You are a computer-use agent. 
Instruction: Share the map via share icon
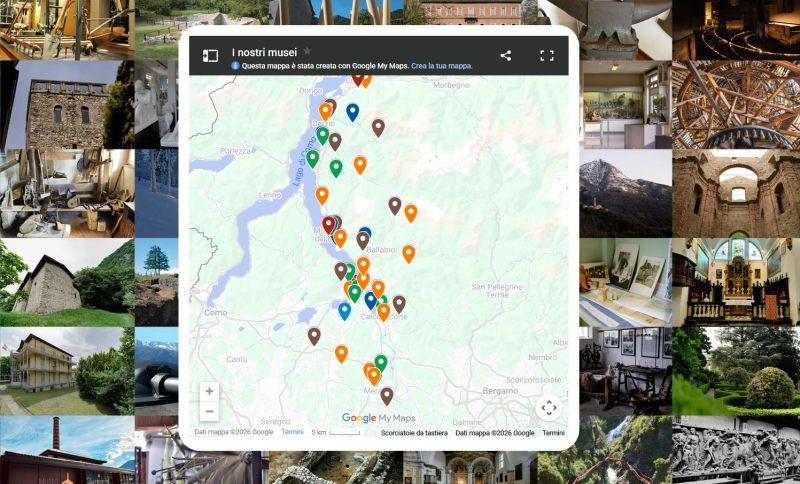(x=506, y=56)
